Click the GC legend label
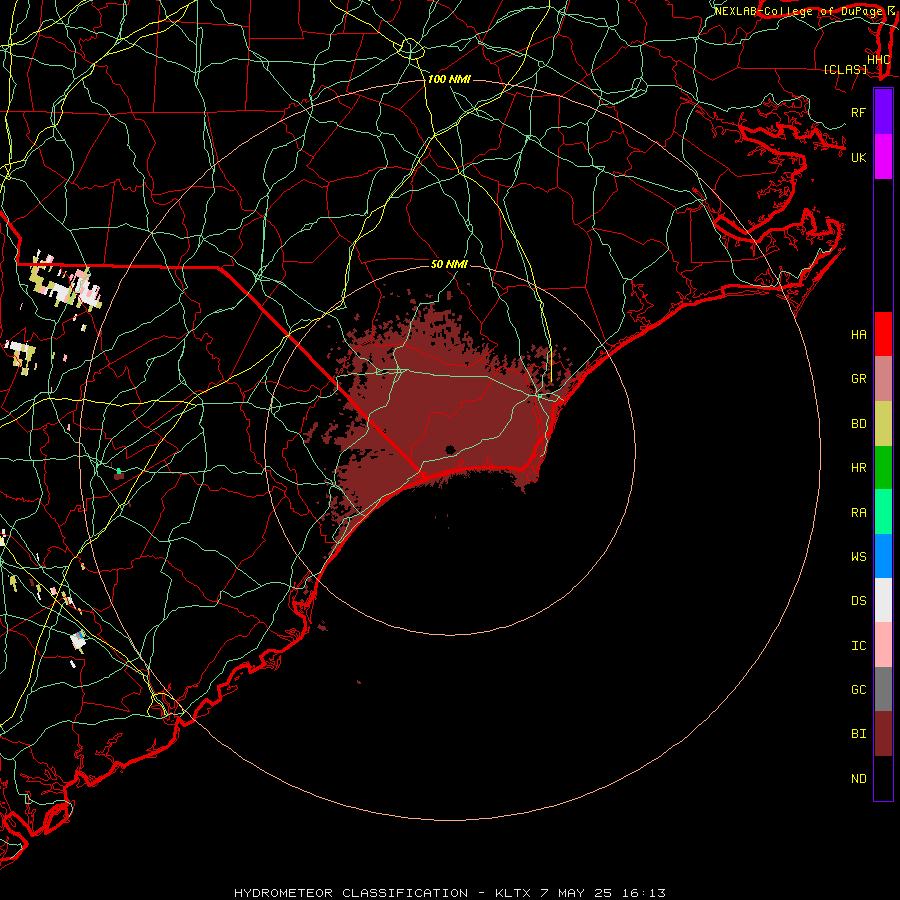 point(858,690)
